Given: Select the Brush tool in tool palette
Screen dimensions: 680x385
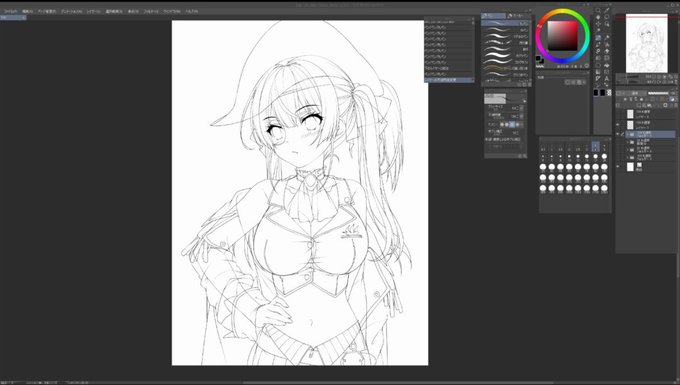Looking at the screenshot, I should (x=598, y=45).
